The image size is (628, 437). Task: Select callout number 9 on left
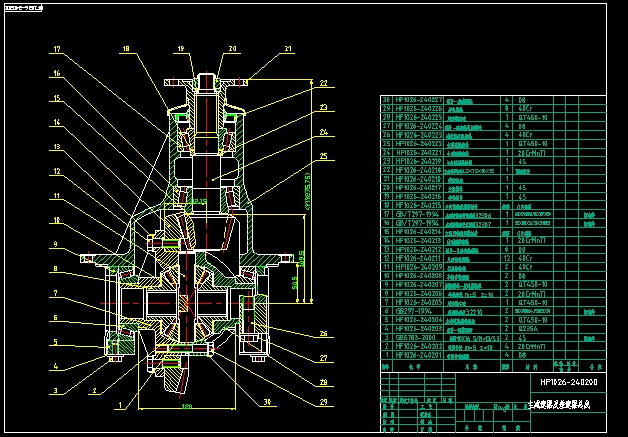pos(57,244)
